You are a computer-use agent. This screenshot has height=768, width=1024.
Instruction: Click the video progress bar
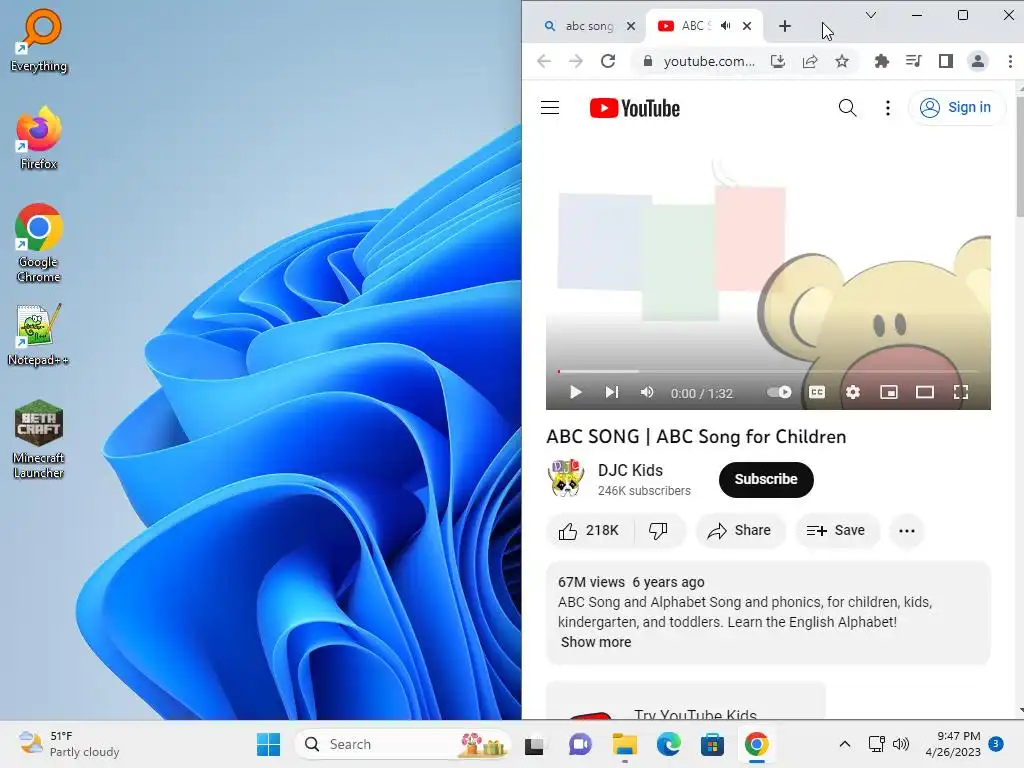pos(768,372)
